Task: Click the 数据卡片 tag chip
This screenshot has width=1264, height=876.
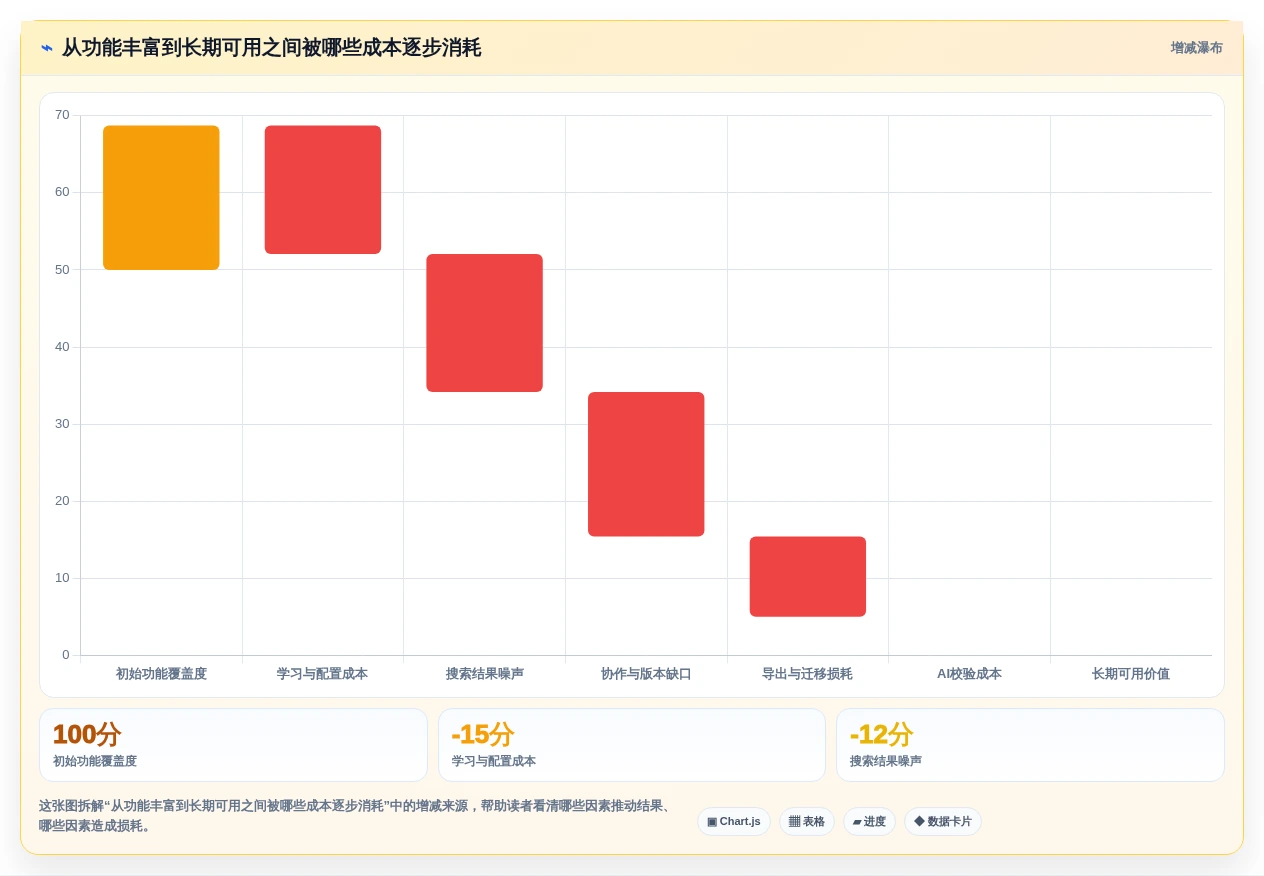Action: (943, 822)
